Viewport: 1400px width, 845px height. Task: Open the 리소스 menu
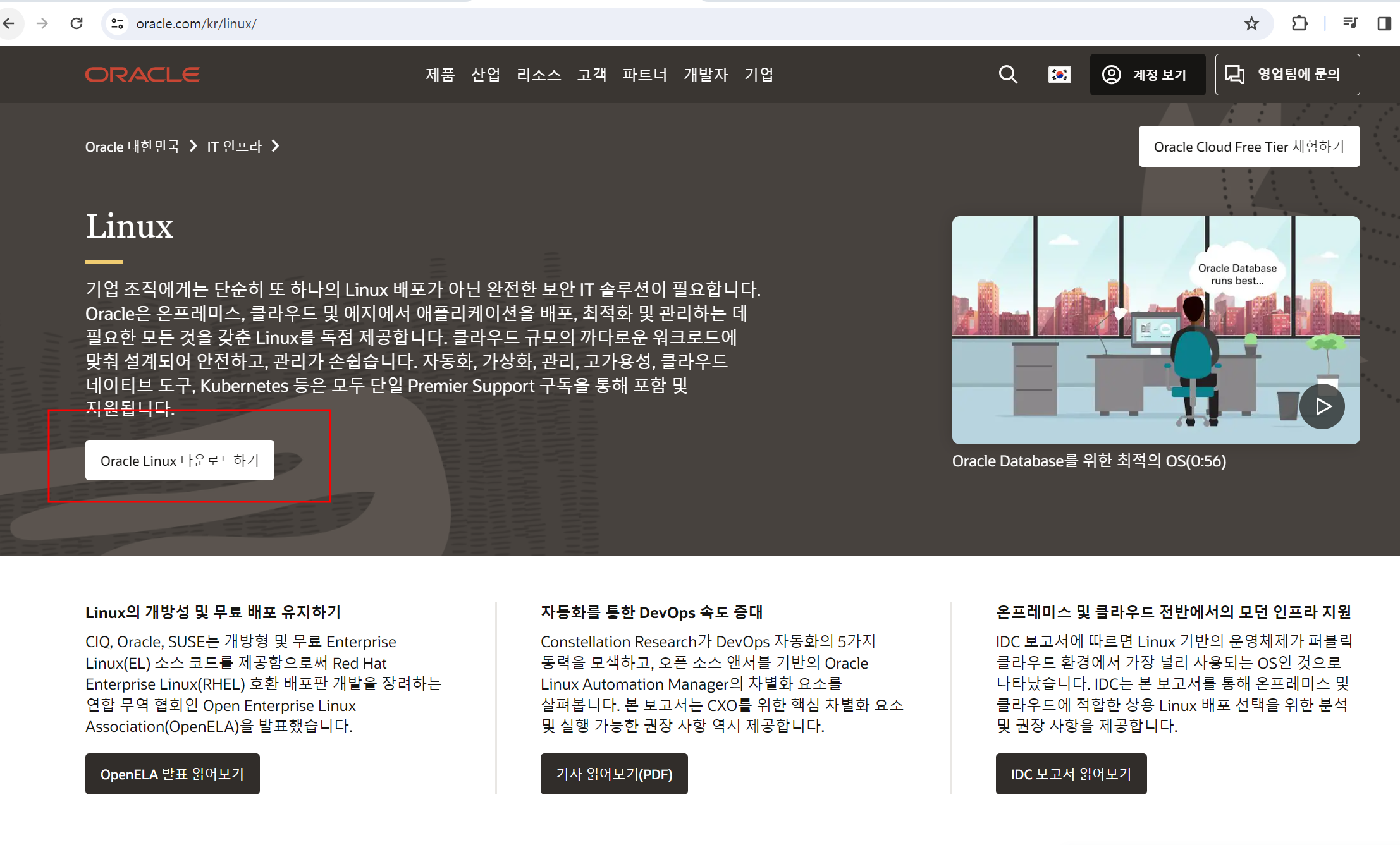[x=539, y=75]
